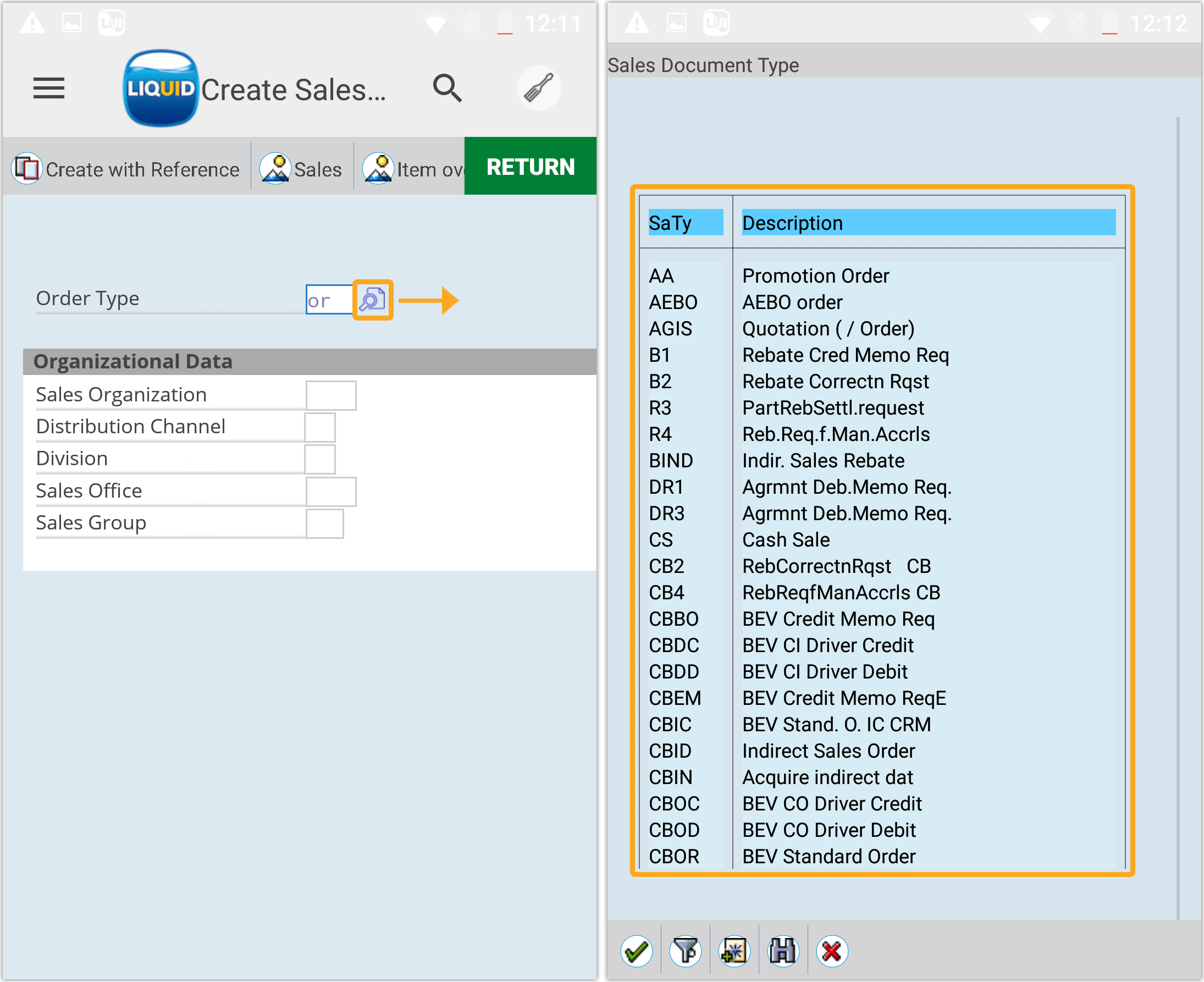Click the Order Type search help icon

[372, 300]
